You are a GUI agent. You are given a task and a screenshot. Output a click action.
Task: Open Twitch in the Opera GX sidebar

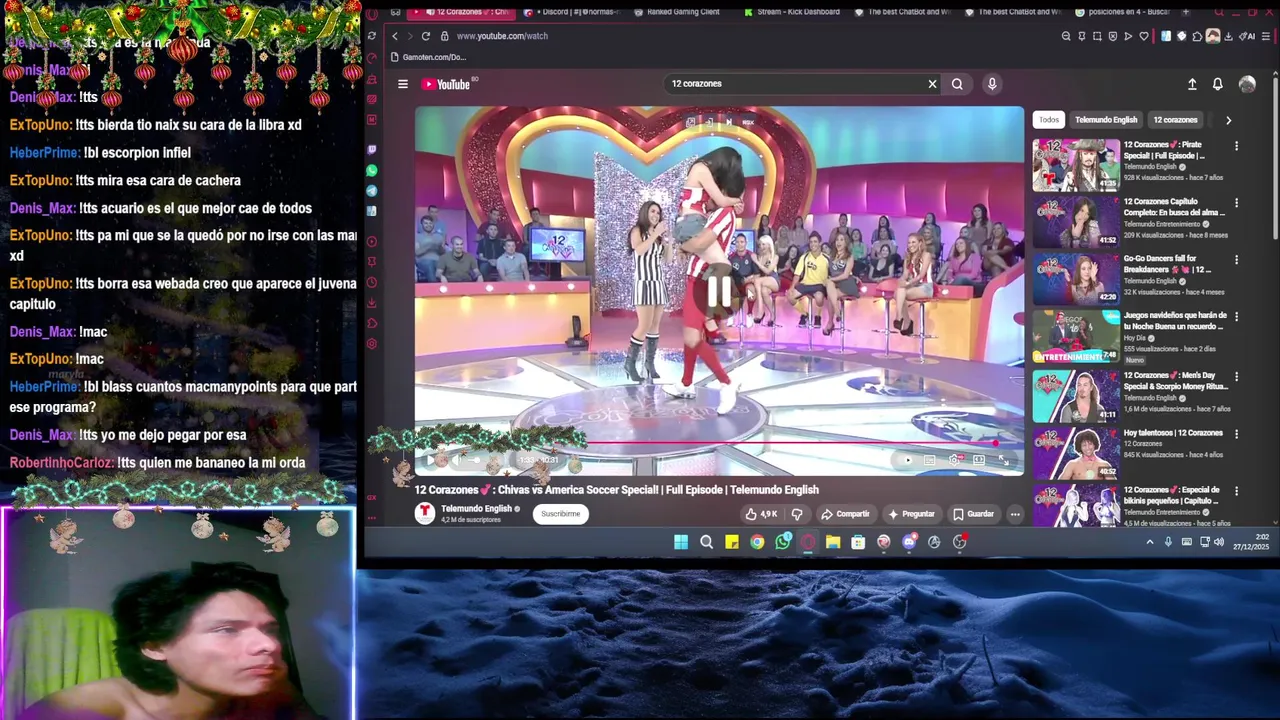tap(372, 150)
